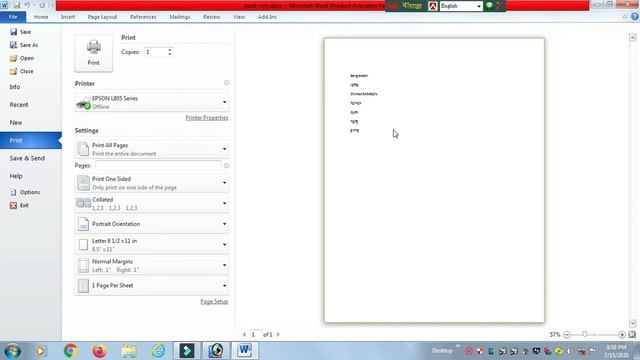Open the Page Layout ribbon tab

[102, 17]
